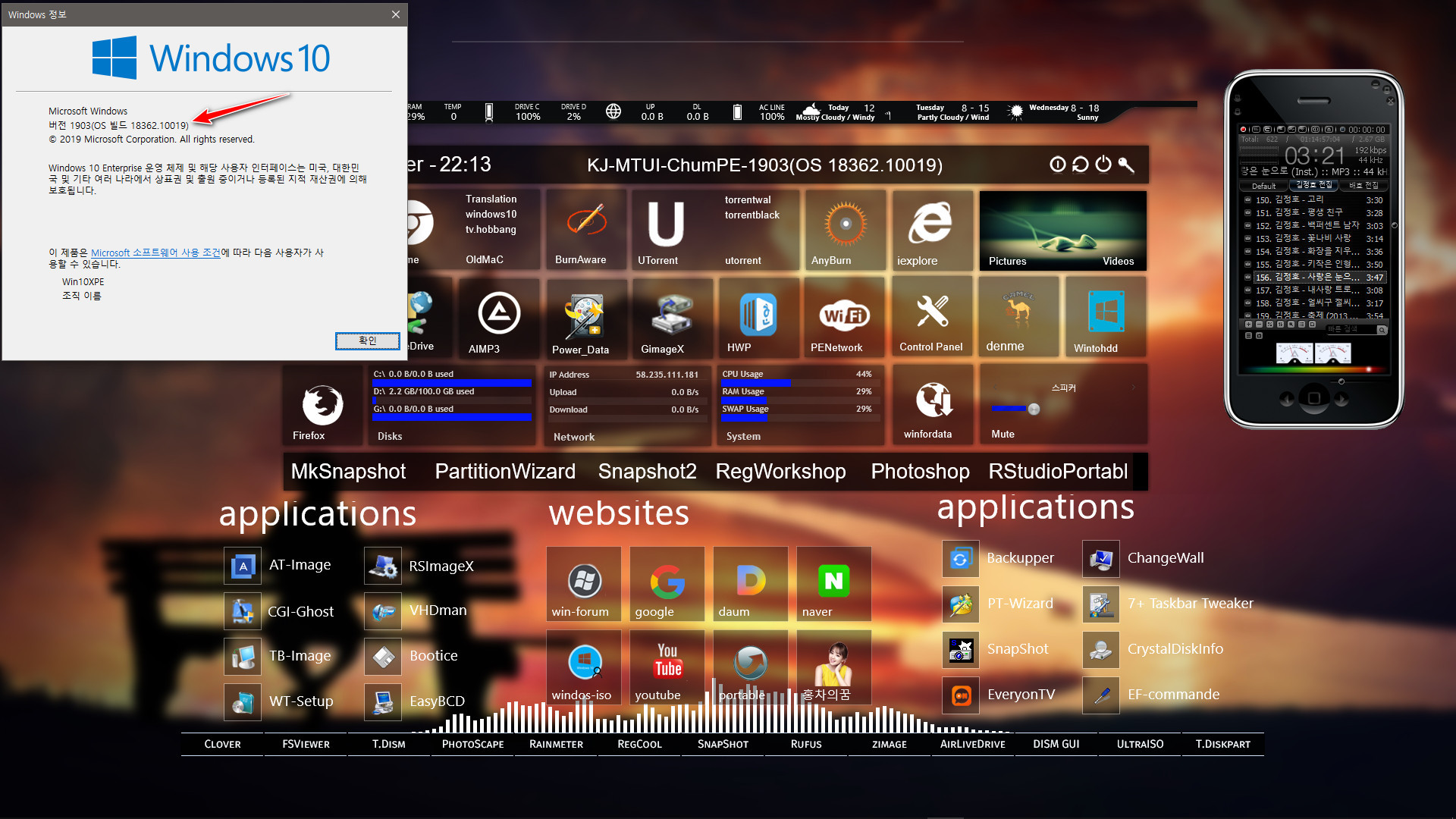This screenshot has height=819, width=1456.
Task: Open the windos-iso website tile
Action: 584,667
